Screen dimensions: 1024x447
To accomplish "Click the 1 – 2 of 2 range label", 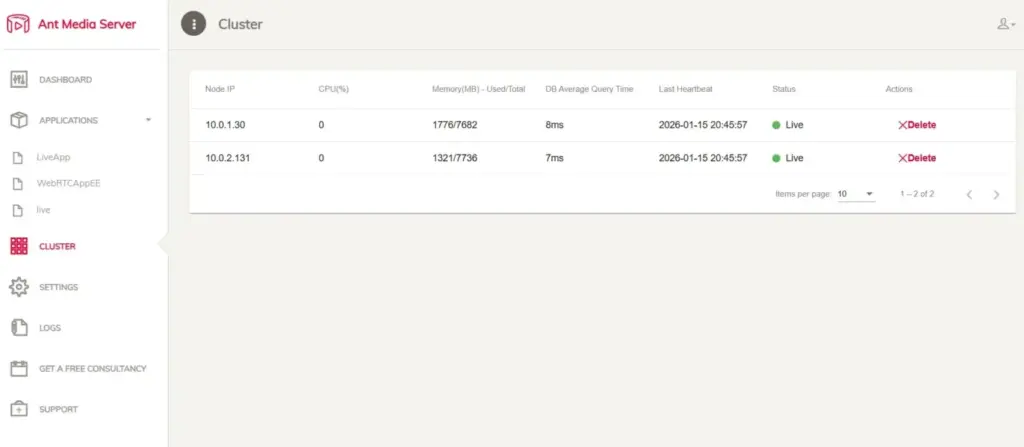I will point(917,194).
